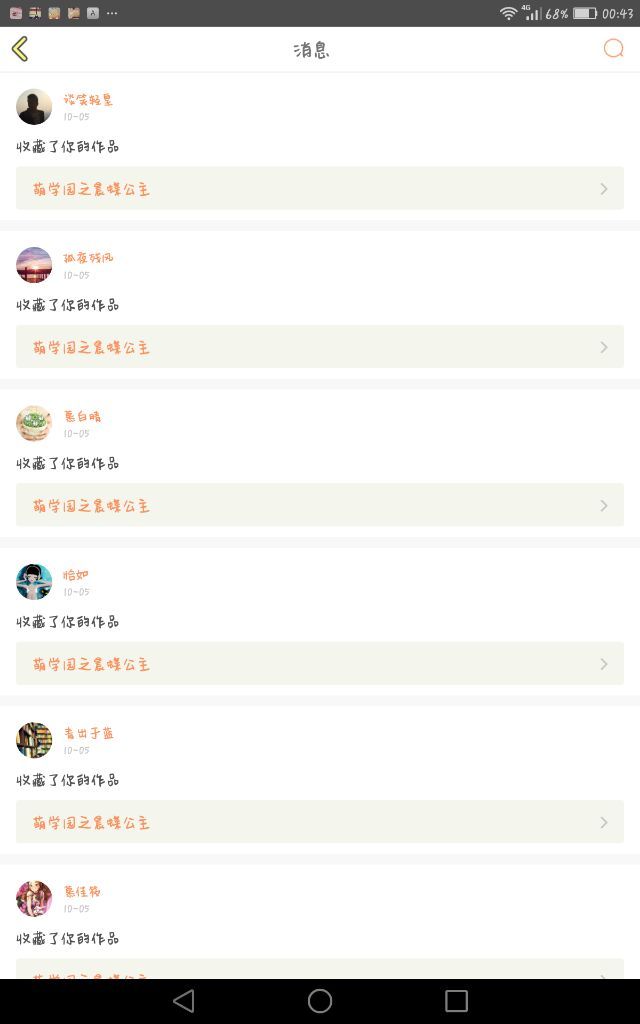640x1024 pixels.
Task: Tap the Android home circle button
Action: (x=320, y=1000)
